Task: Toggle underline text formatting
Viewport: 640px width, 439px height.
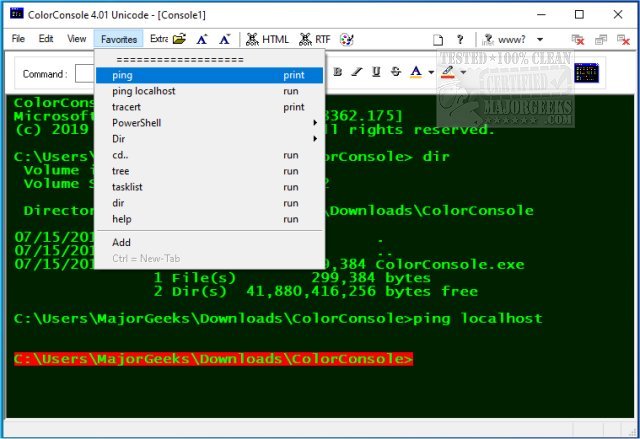Action: (376, 72)
